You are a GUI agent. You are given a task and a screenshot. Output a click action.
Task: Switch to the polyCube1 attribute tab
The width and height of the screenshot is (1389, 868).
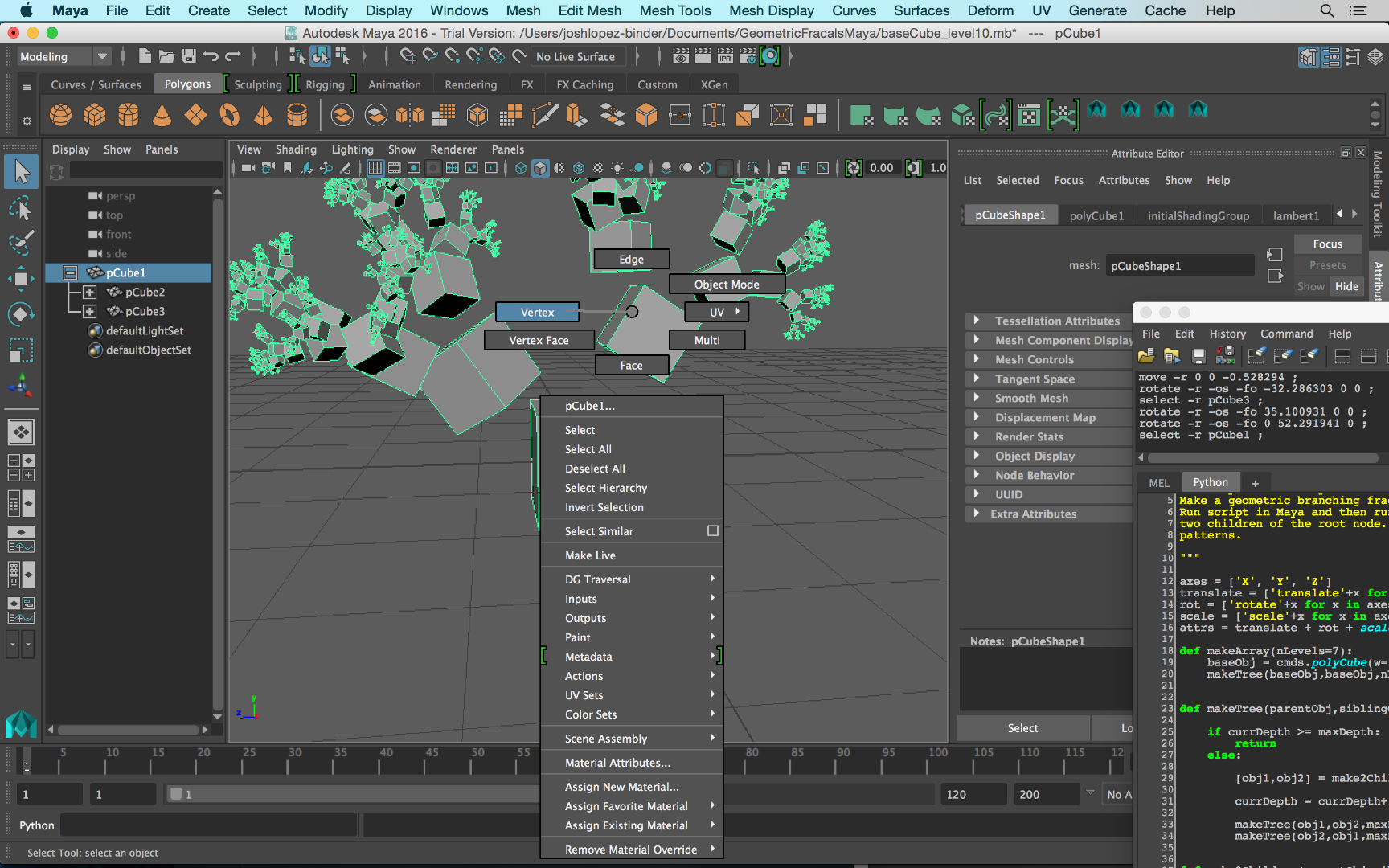point(1096,215)
